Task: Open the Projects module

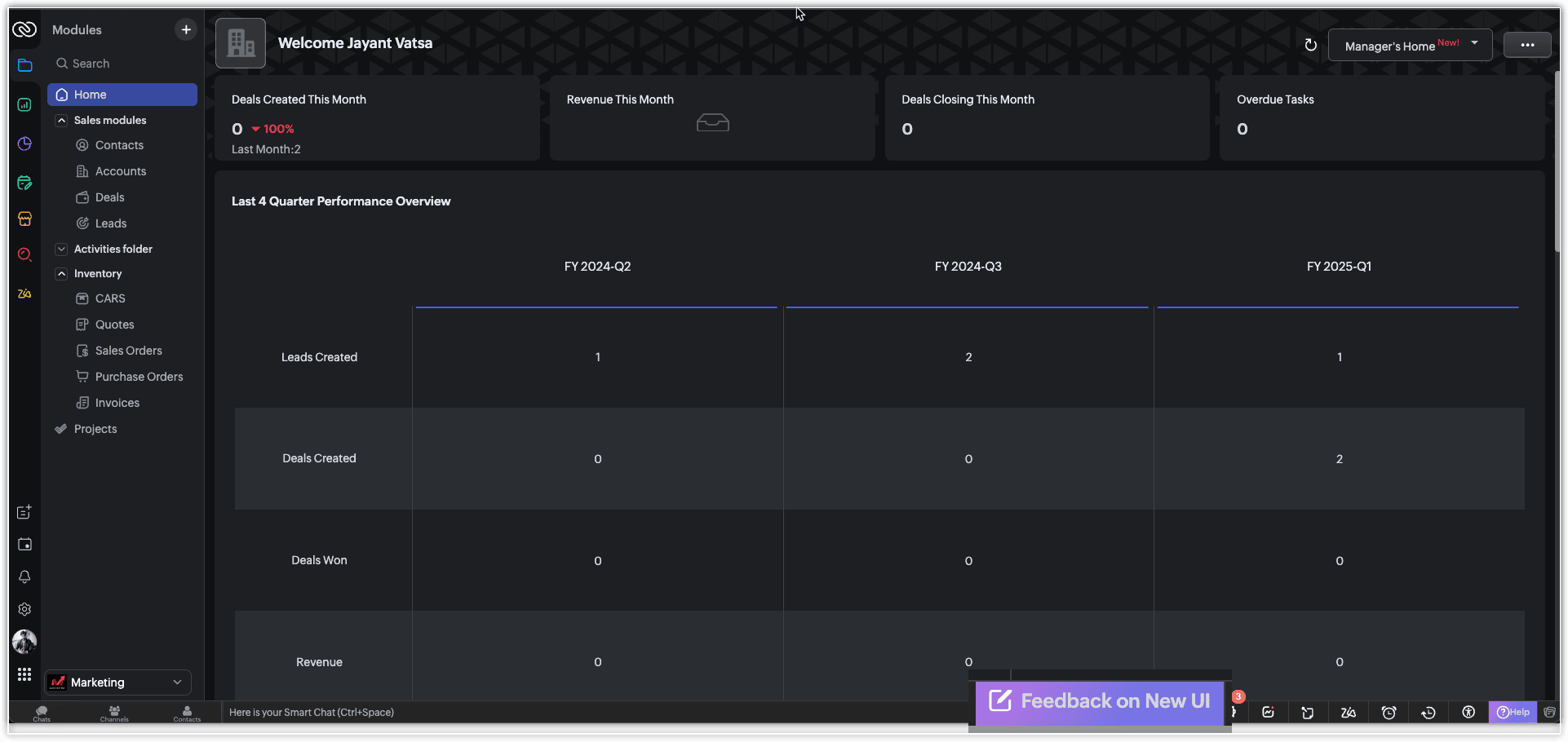Action: click(95, 429)
